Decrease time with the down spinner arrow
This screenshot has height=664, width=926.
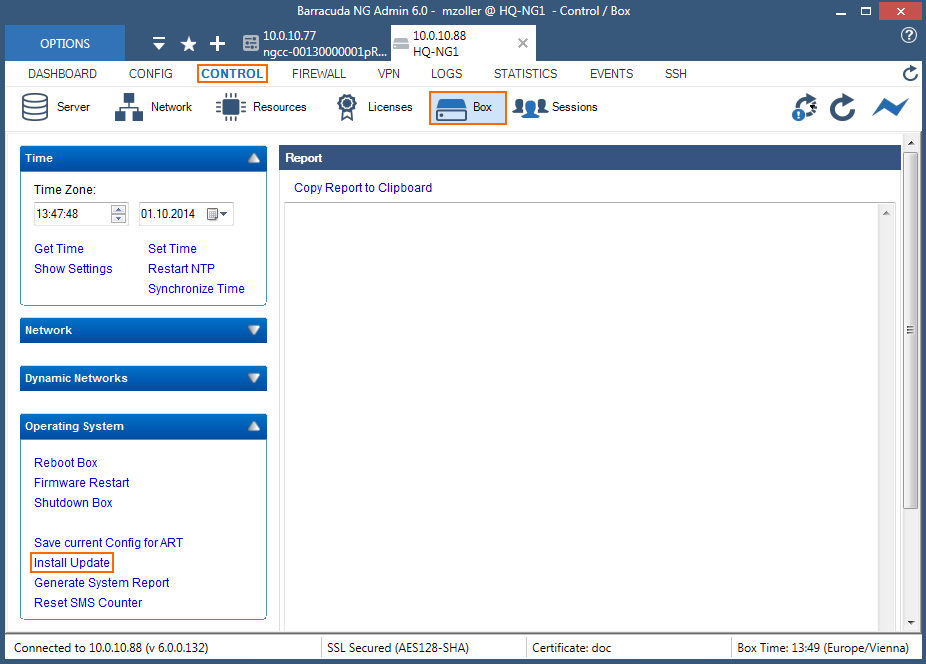(119, 219)
